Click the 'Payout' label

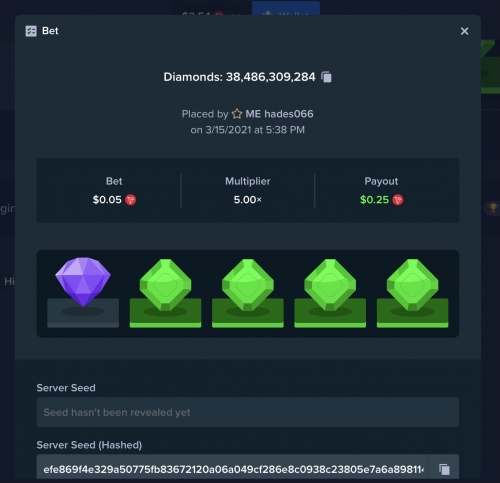pos(381,181)
